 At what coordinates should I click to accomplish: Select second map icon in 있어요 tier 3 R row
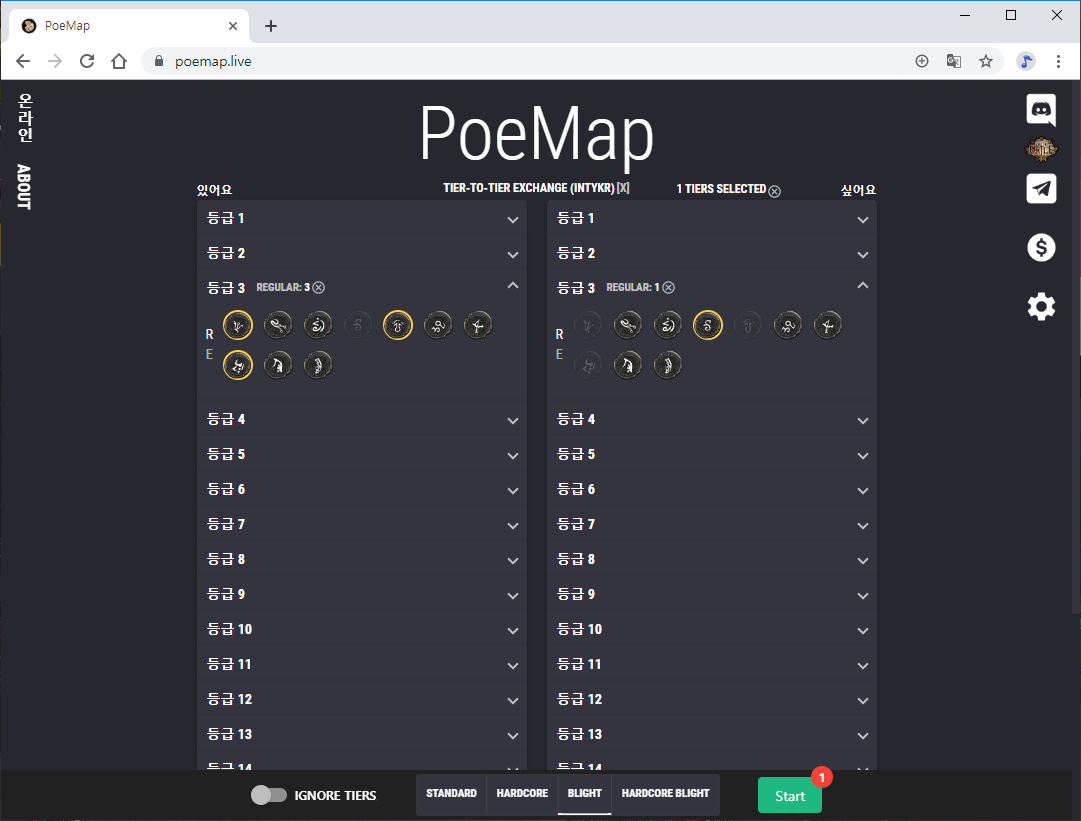pyautogui.click(x=278, y=325)
